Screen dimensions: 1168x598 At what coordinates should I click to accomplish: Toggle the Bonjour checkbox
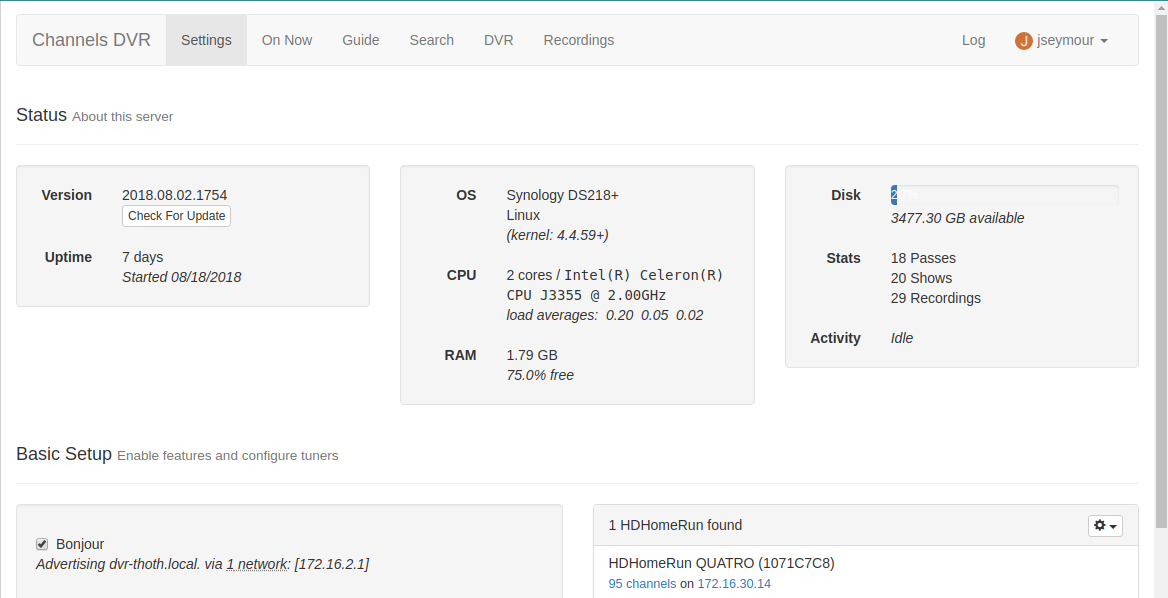click(42, 544)
